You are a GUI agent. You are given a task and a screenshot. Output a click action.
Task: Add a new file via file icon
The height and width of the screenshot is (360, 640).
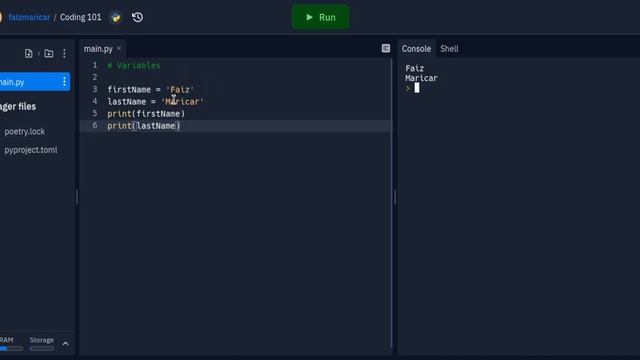(29, 53)
